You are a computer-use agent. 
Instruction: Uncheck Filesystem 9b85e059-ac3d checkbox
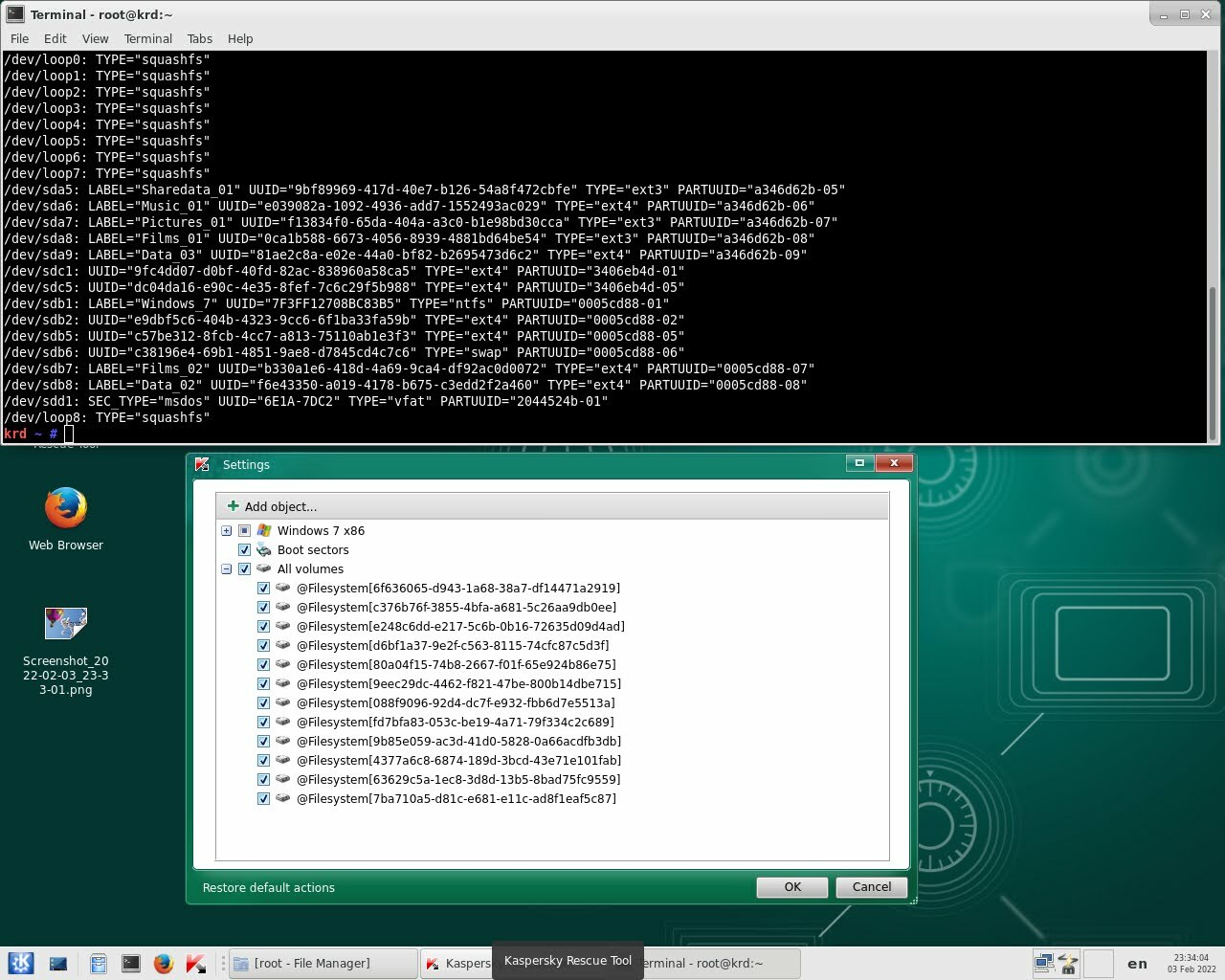(263, 741)
